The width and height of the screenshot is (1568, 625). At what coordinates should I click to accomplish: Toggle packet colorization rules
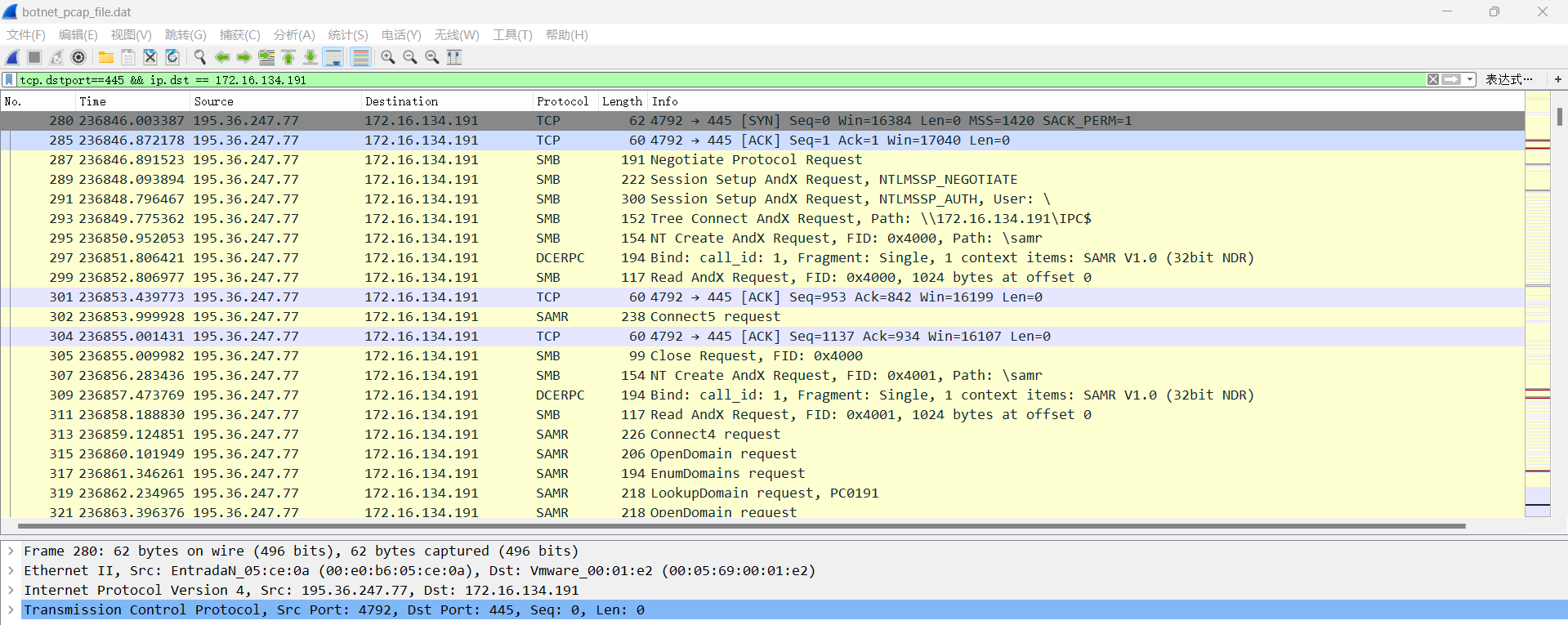[x=360, y=57]
